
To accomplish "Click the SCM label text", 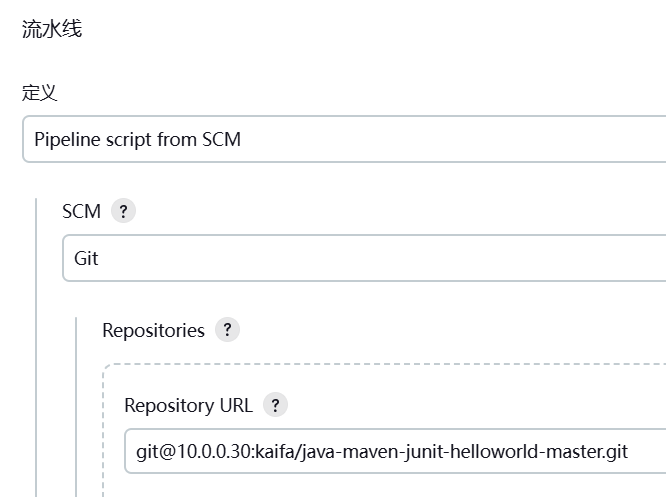I will (x=81, y=211).
